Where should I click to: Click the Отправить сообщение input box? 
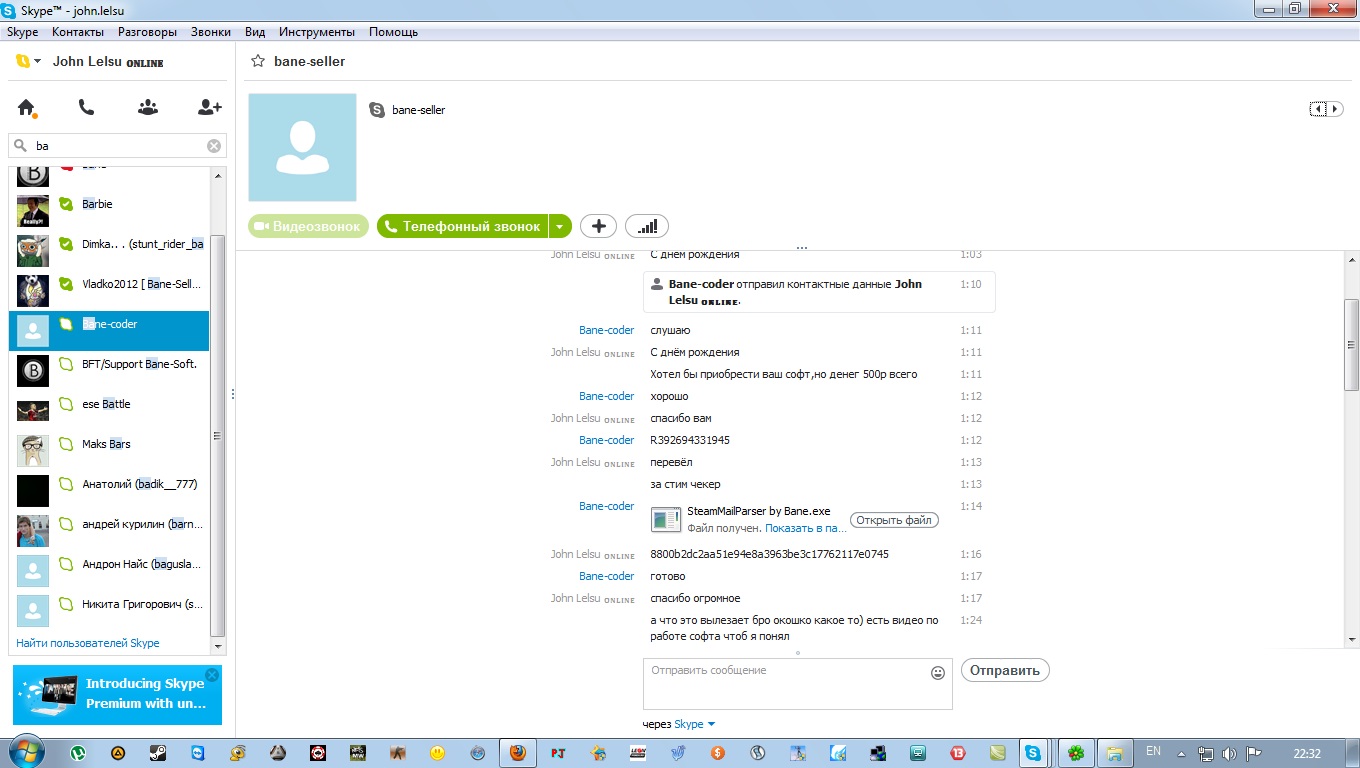click(798, 684)
